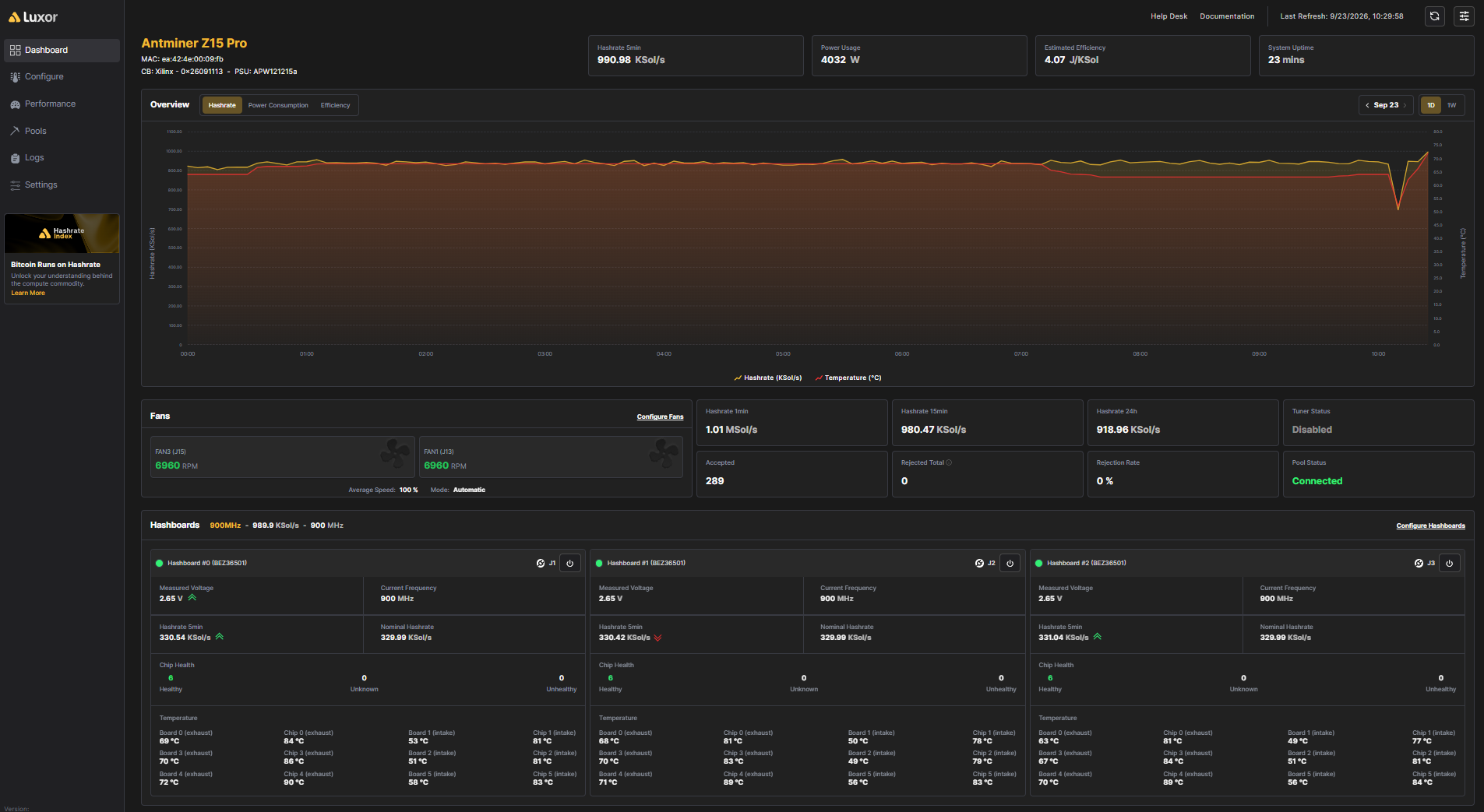Click the Pool Status value Connected

coord(1317,481)
